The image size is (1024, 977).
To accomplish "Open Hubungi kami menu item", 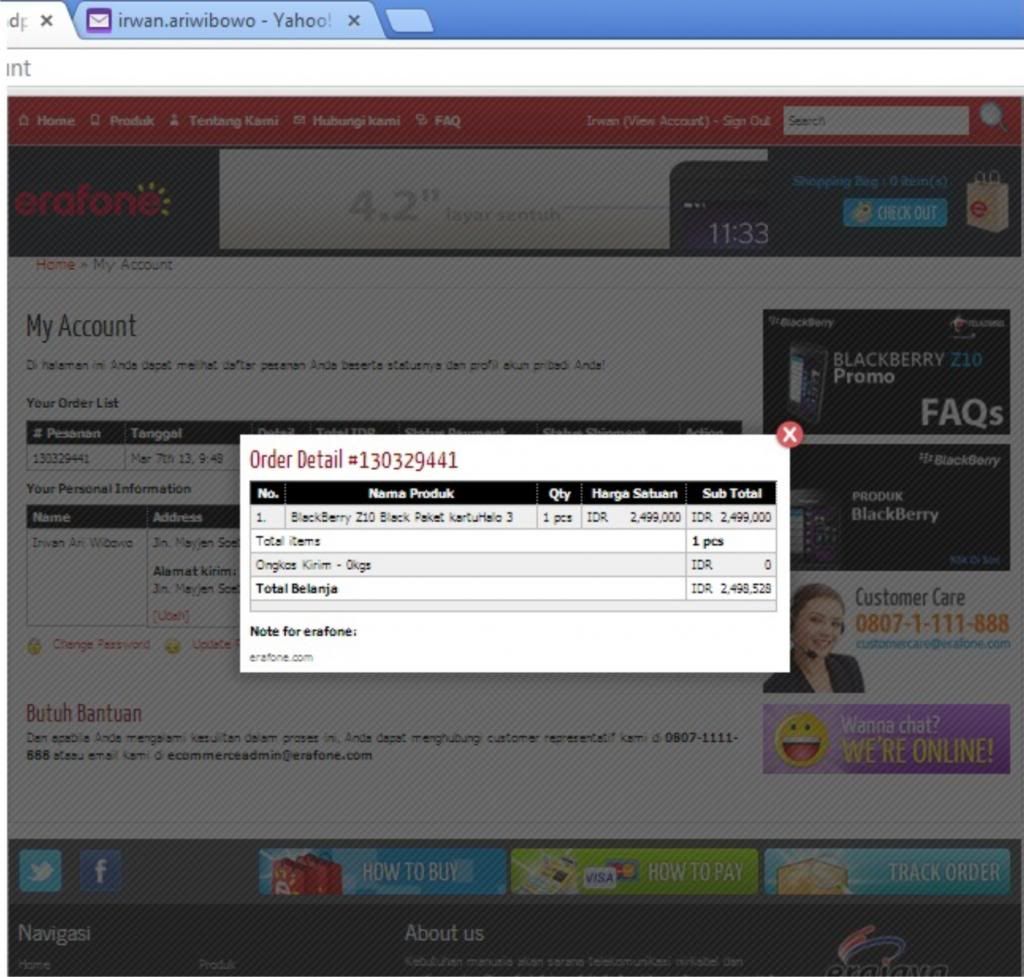I will [347, 121].
